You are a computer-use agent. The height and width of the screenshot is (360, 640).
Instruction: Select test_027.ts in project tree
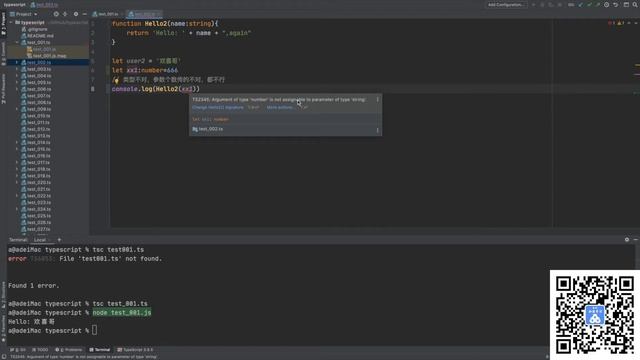click(36, 229)
